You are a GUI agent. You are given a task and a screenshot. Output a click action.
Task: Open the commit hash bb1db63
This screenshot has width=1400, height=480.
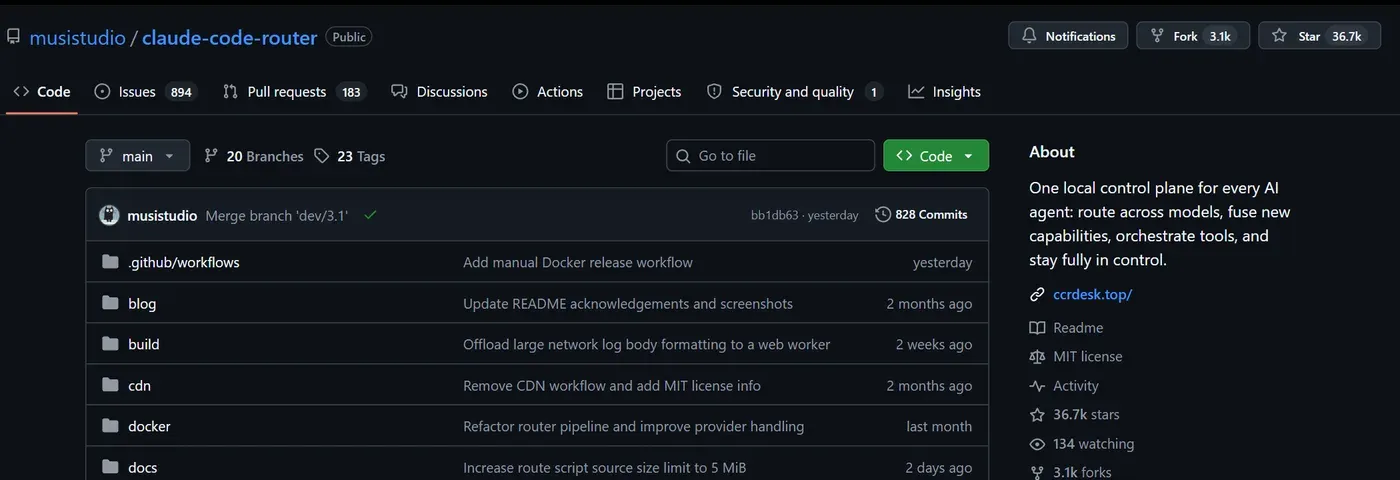pyautogui.click(x=775, y=215)
